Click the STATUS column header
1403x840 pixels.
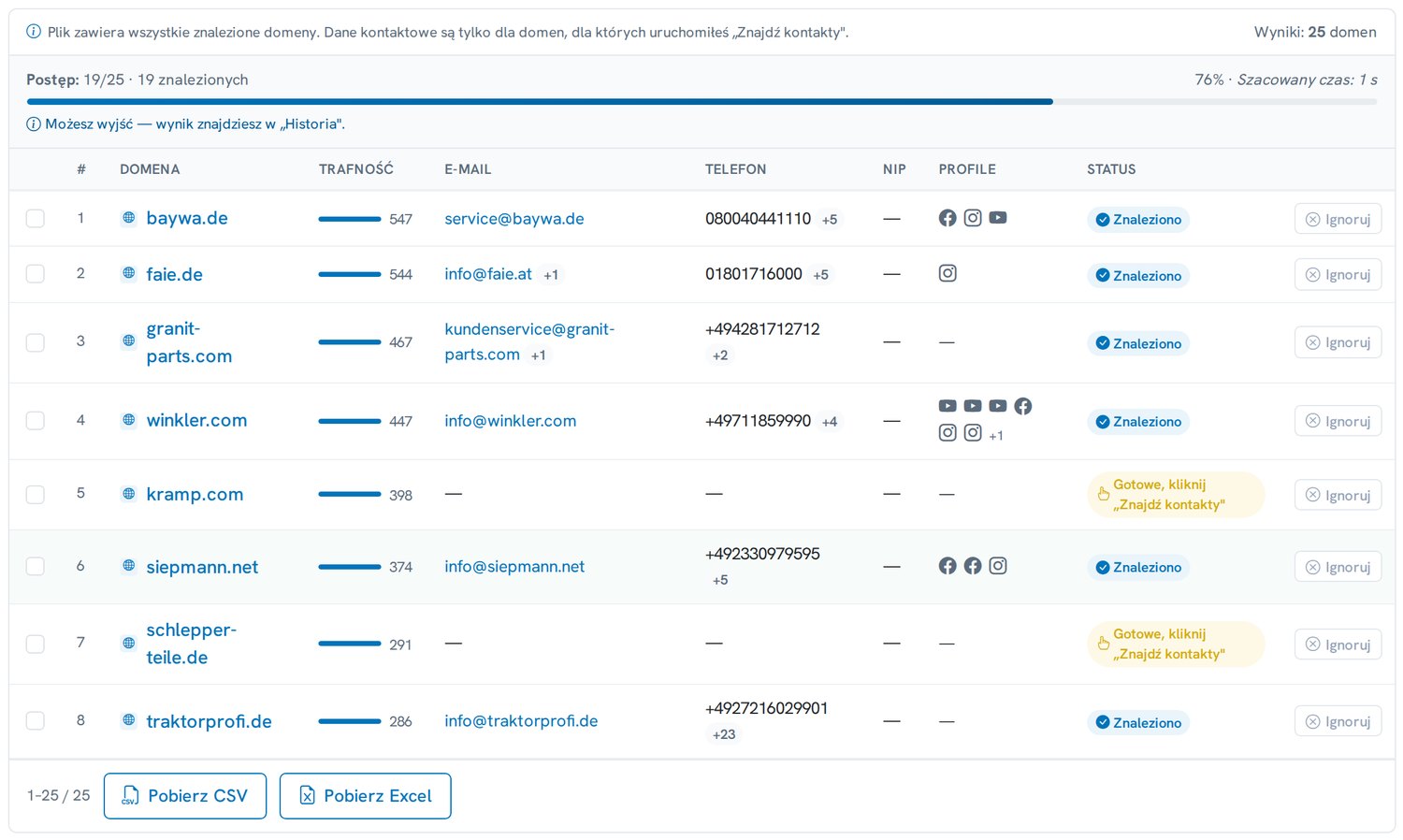point(1111,169)
